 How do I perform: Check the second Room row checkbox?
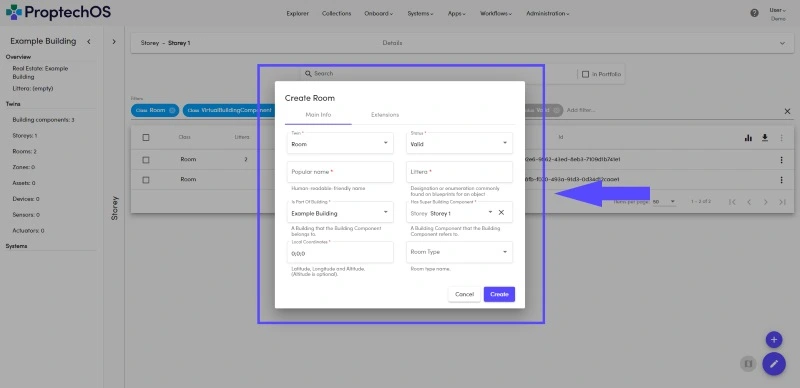click(146, 180)
